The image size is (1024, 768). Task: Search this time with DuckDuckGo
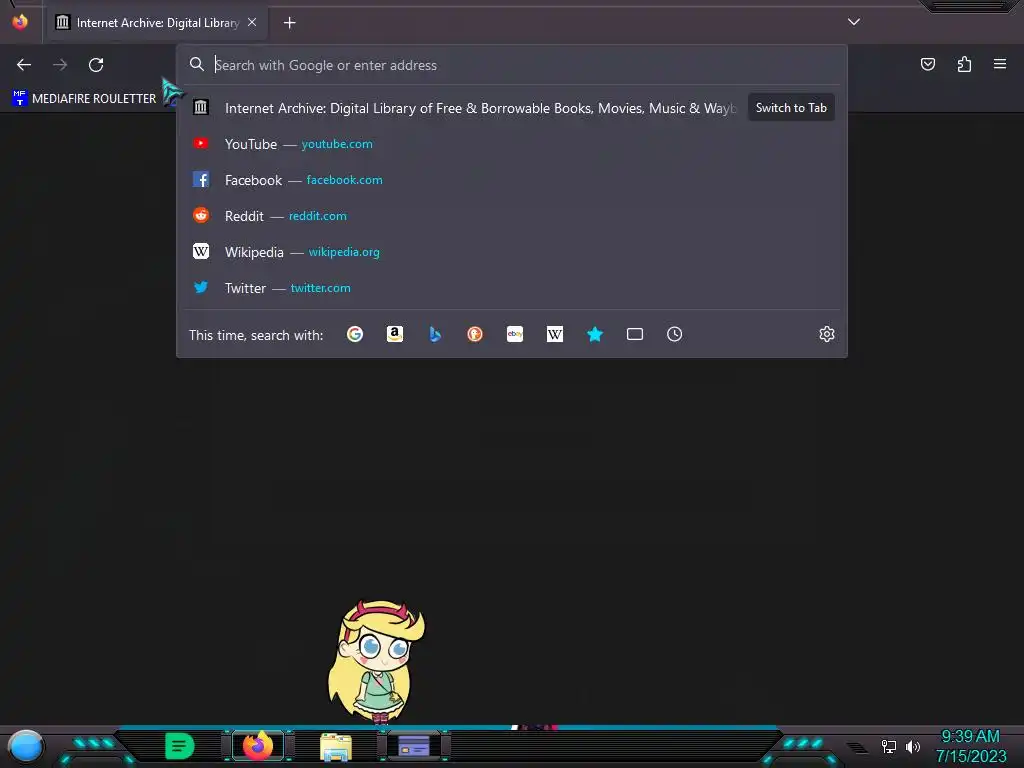[475, 334]
